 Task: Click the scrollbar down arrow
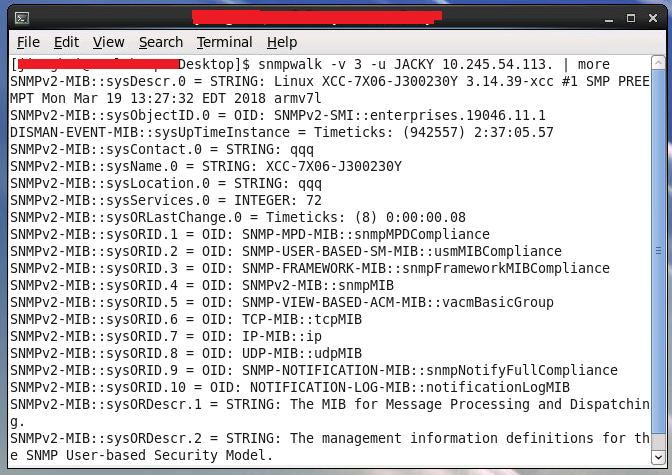(658, 457)
